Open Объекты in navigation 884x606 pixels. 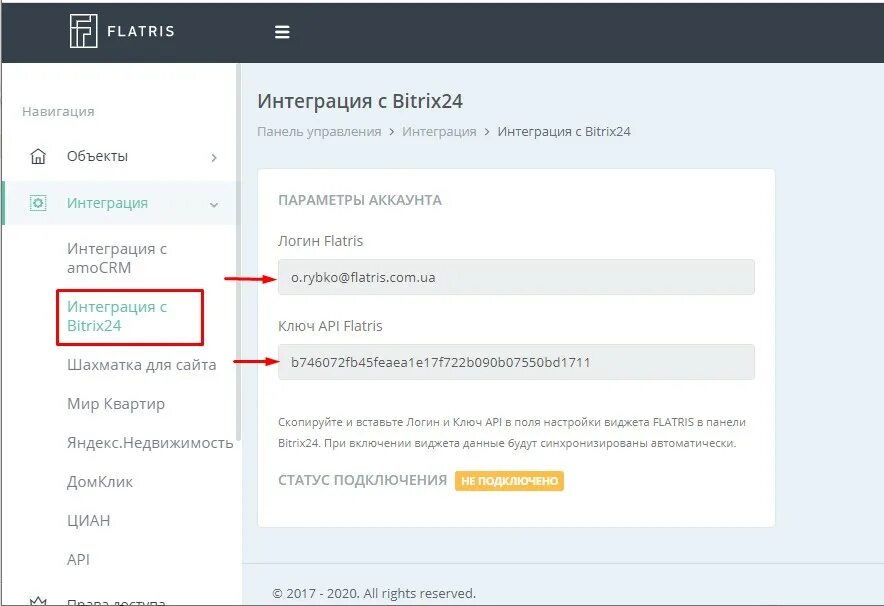pyautogui.click(x=97, y=156)
